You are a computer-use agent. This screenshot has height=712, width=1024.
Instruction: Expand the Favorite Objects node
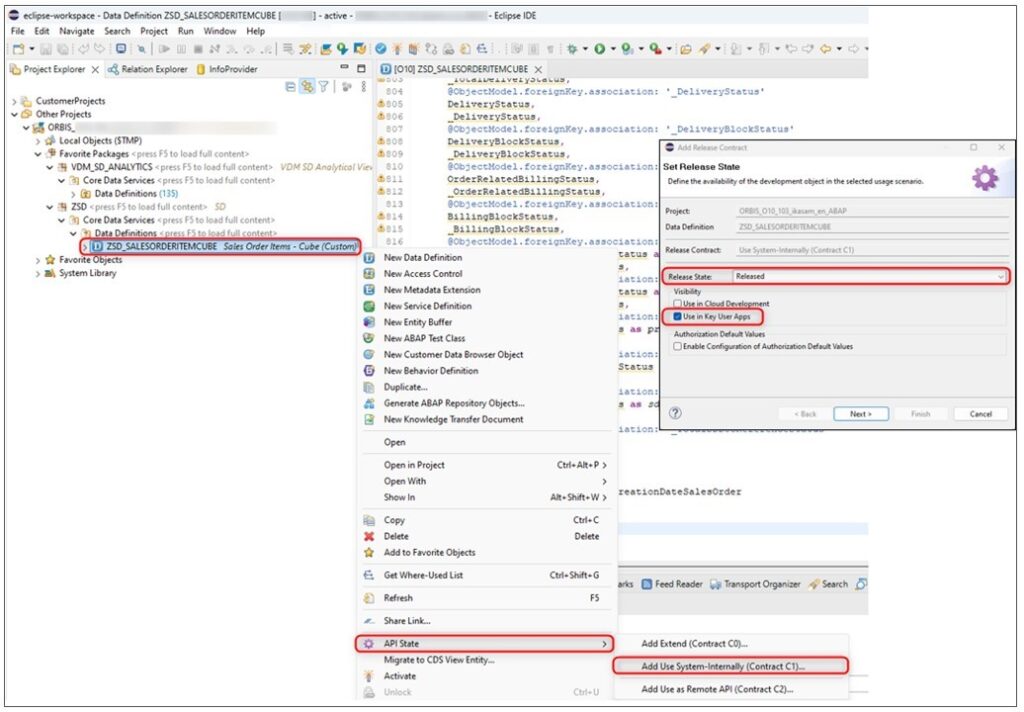pyautogui.click(x=38, y=260)
